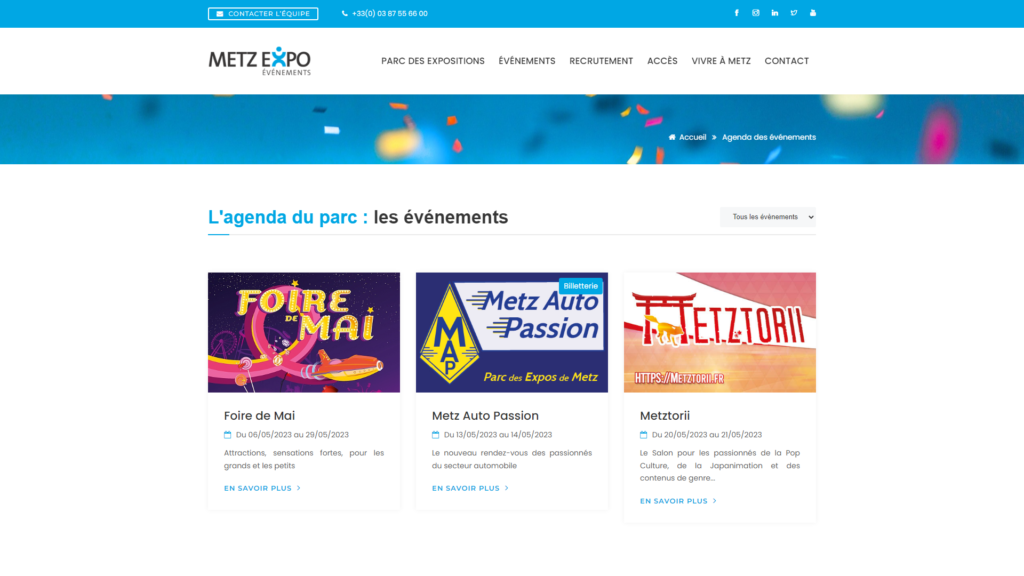Open the 'Tous les événements' filter dropdown

pos(767,217)
